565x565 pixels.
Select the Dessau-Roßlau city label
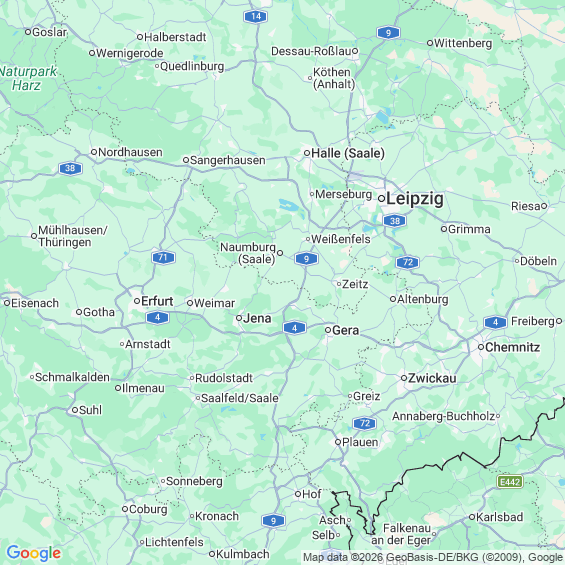(311, 51)
